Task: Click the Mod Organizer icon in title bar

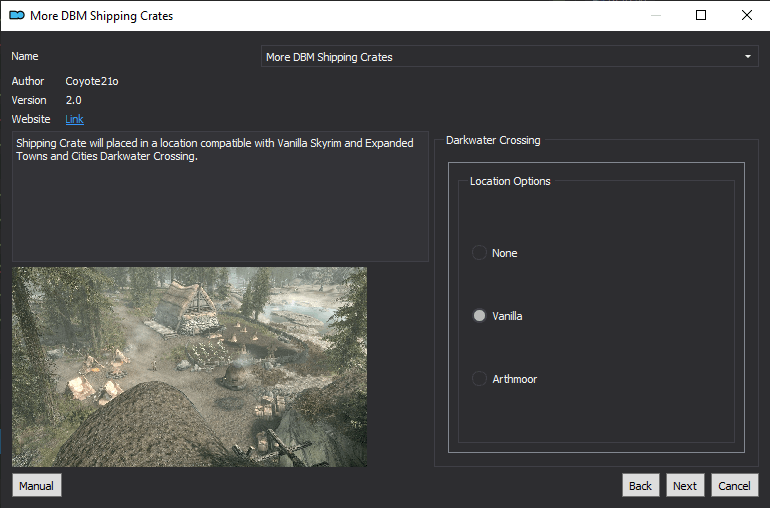Action: pyautogui.click(x=17, y=16)
